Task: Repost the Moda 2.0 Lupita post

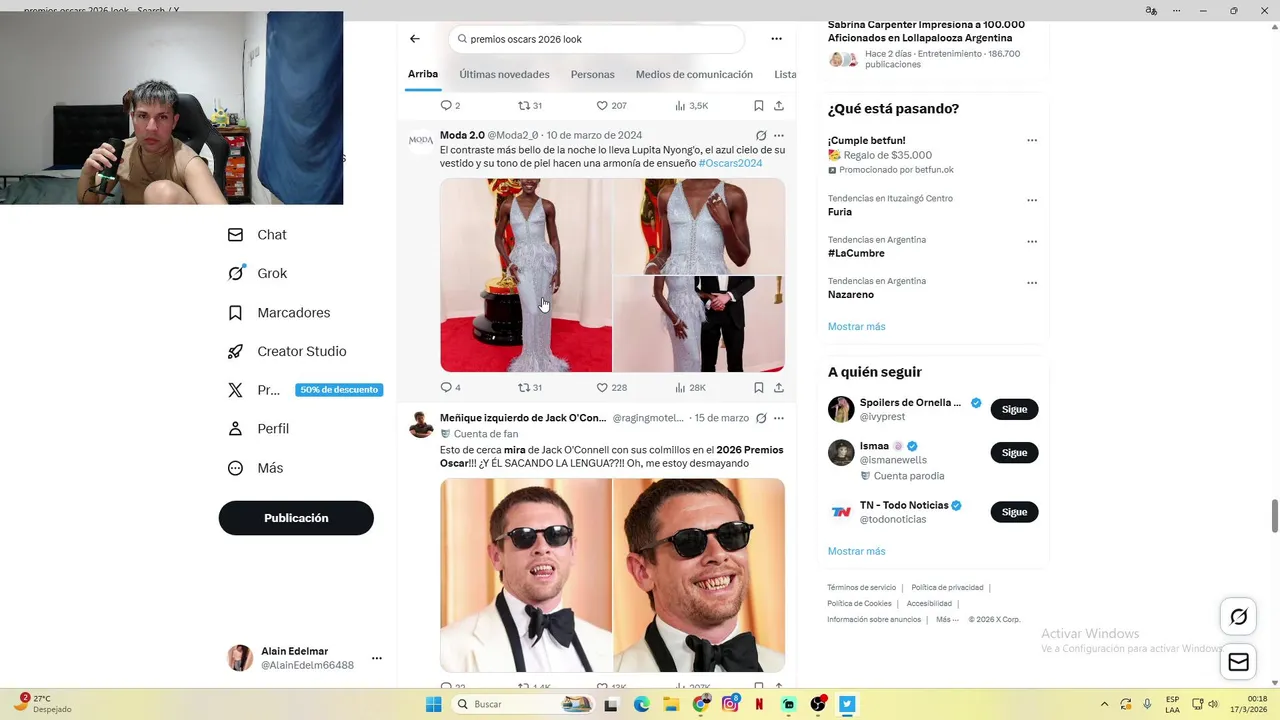Action: click(x=530, y=387)
